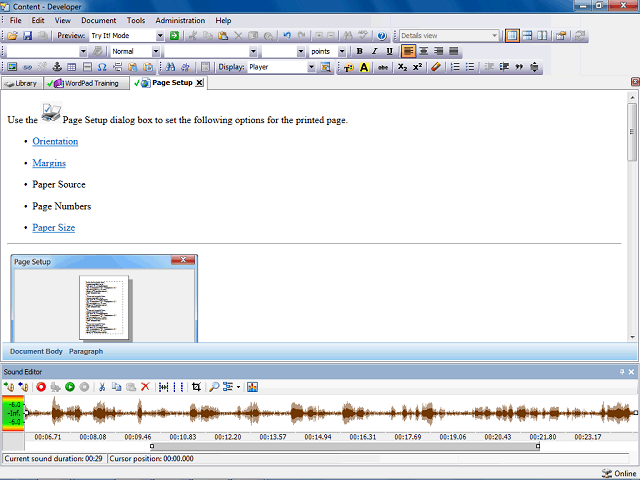Open the Details view dropdown
This screenshot has width=640, height=480.
[x=494, y=36]
